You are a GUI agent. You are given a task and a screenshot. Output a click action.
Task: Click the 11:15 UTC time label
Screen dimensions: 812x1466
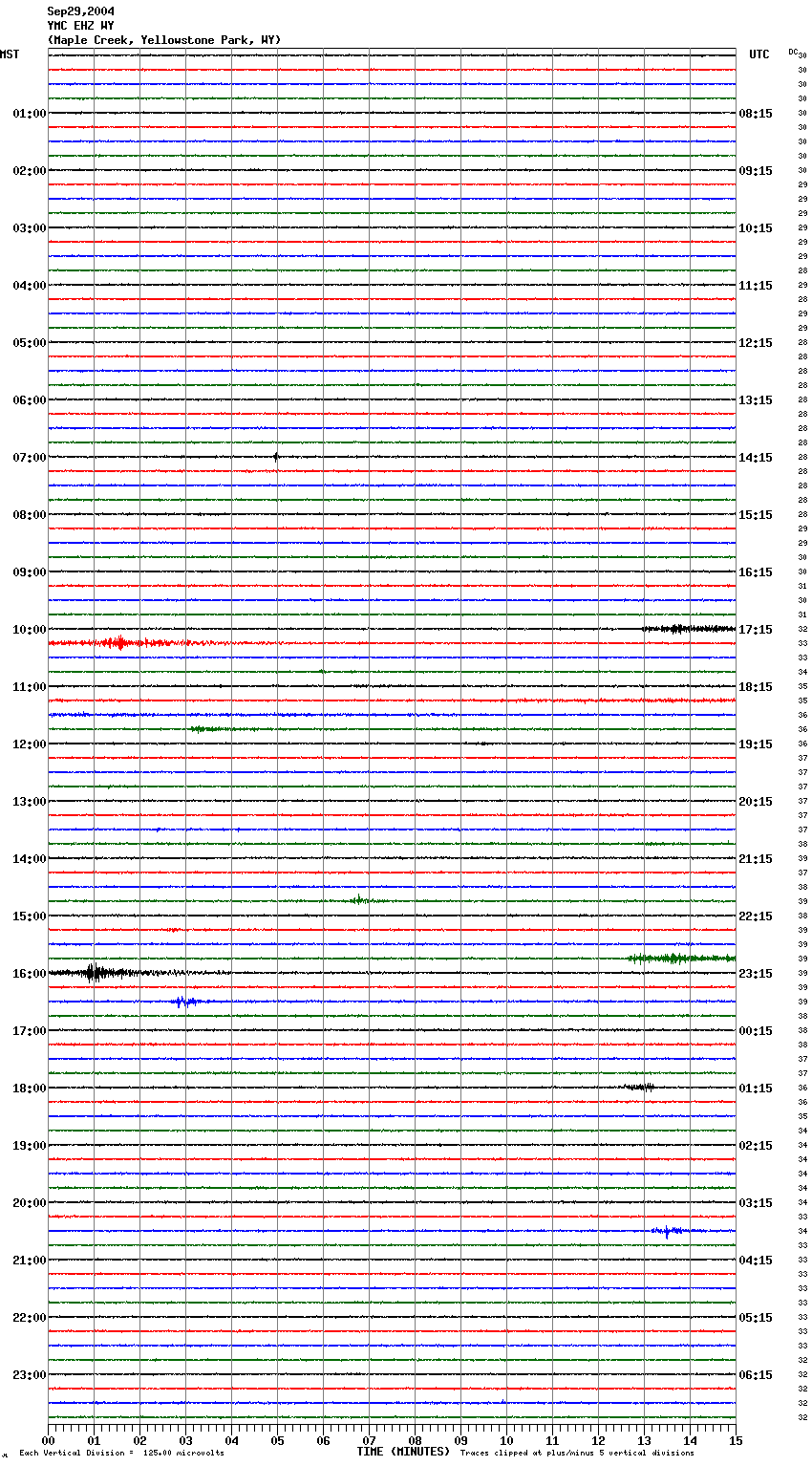[x=756, y=286]
